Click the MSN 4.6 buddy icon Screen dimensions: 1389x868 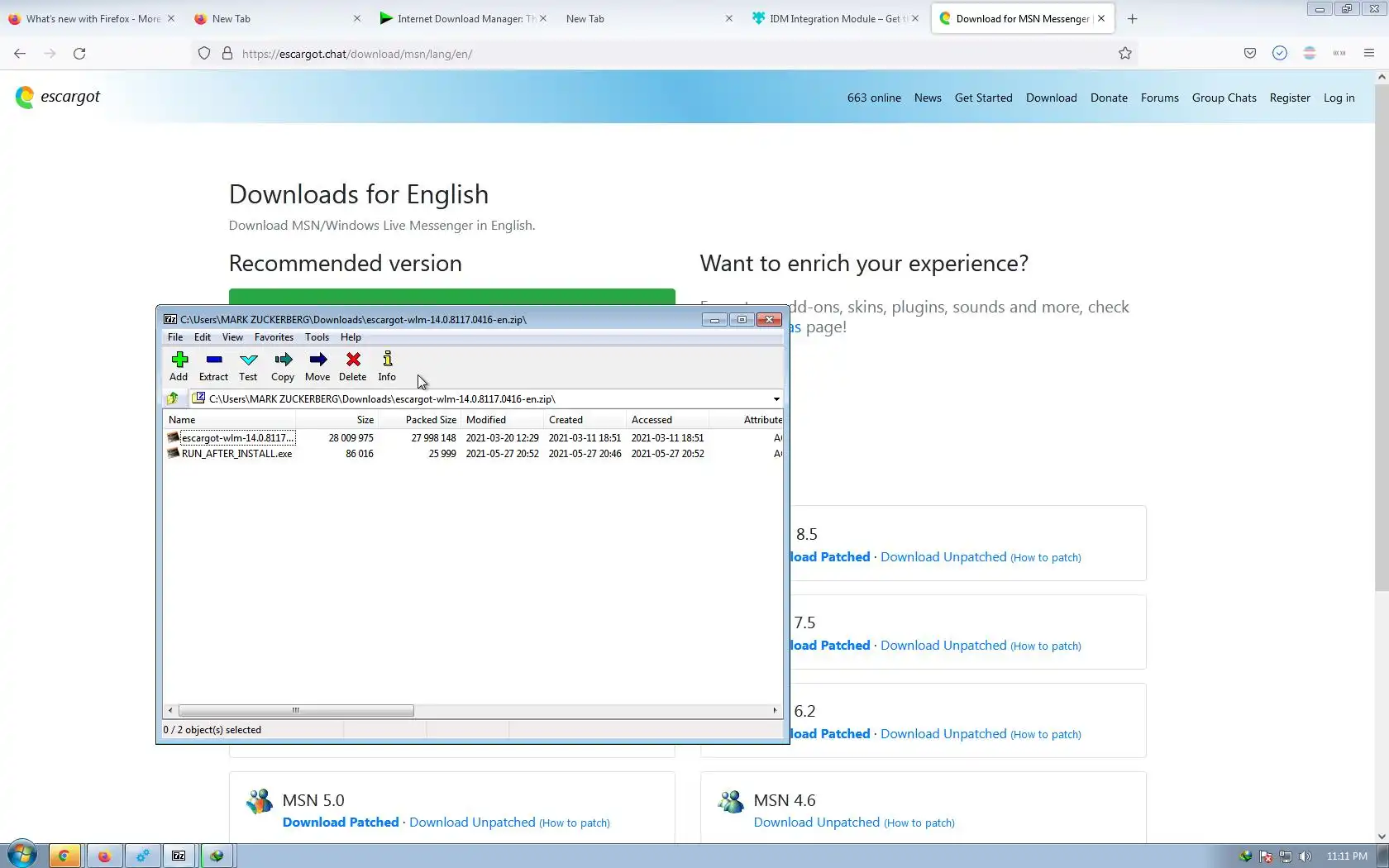(731, 800)
